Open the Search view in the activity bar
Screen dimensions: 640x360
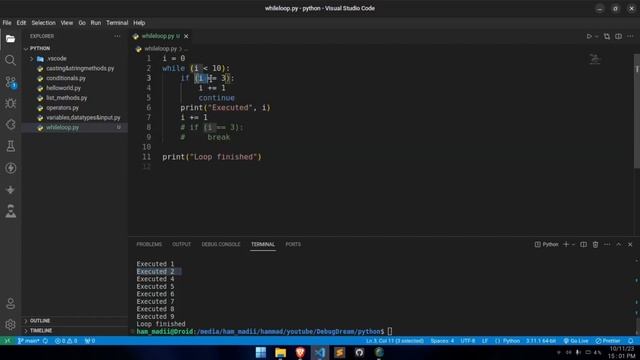click(11, 60)
